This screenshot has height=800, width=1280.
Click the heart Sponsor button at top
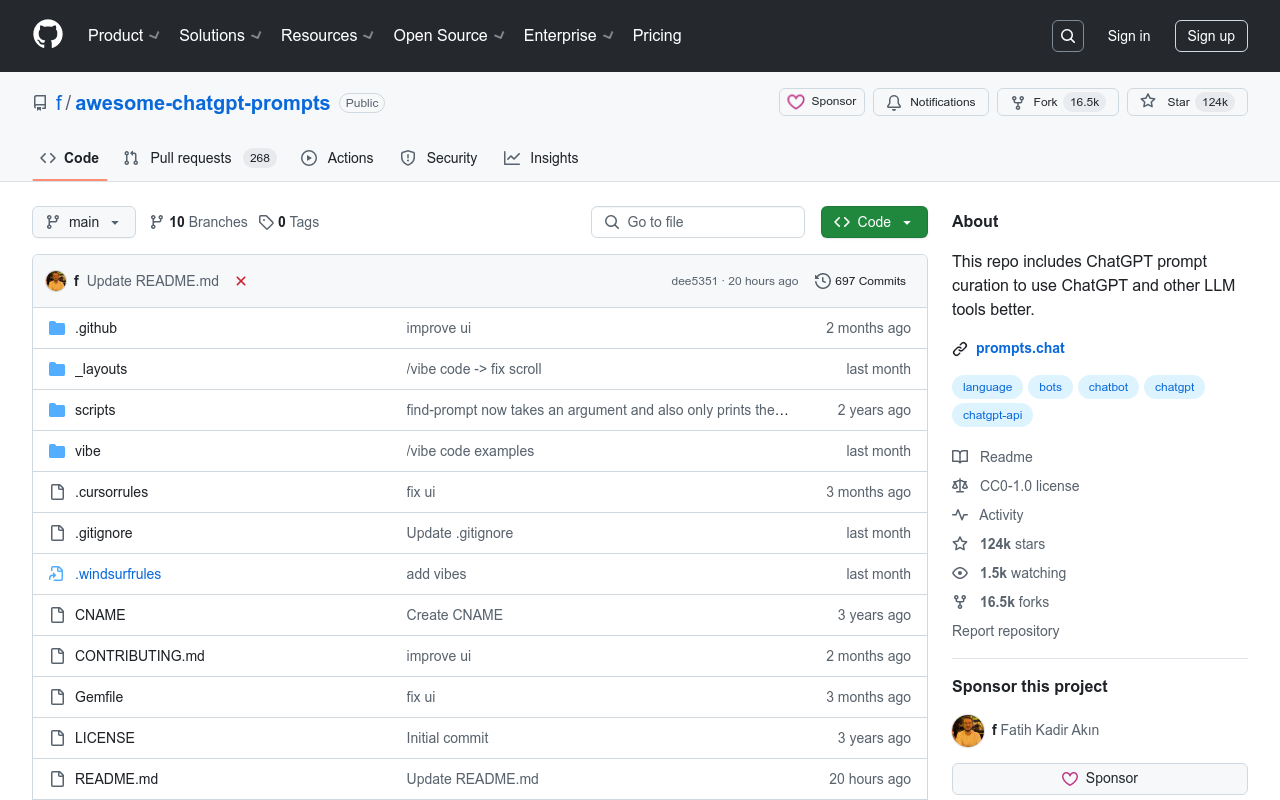click(822, 102)
